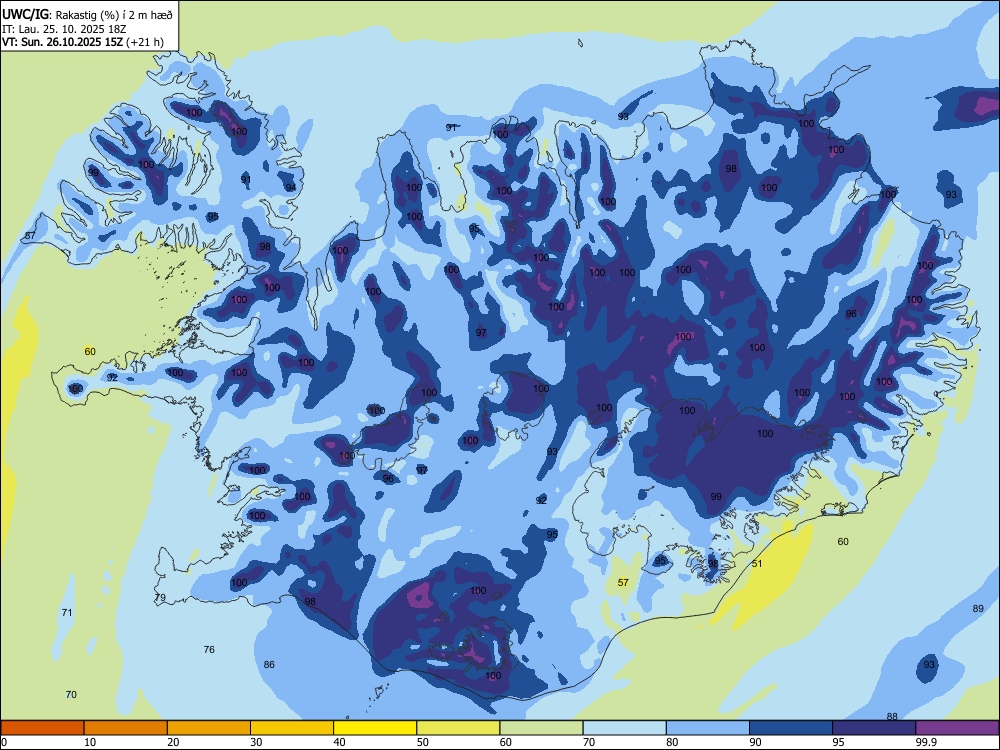This screenshot has height=750, width=1000.
Task: Click the legend tick label 0
Action: [x=4, y=742]
